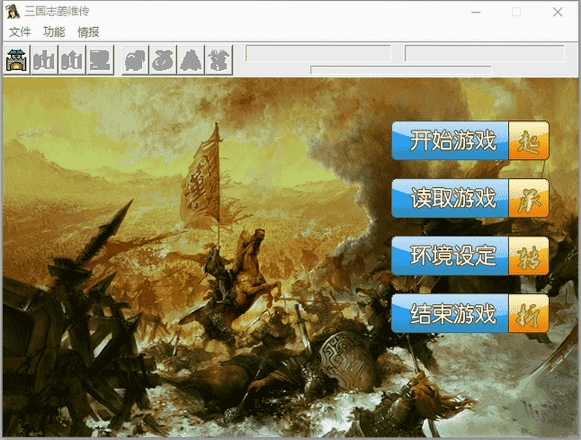Open the 情报 menu
The image size is (581, 440).
[88, 32]
